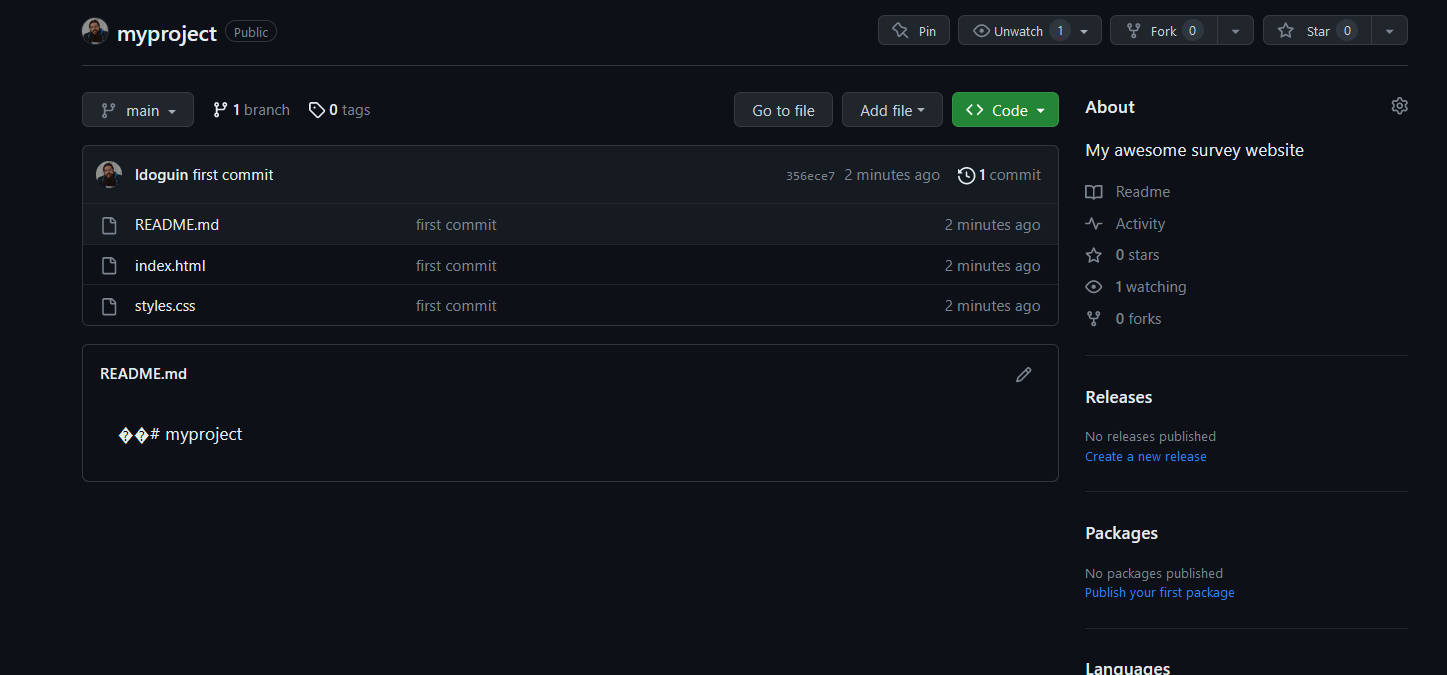
Task: Click the history clock icon next to 1 commit
Action: coord(966,175)
